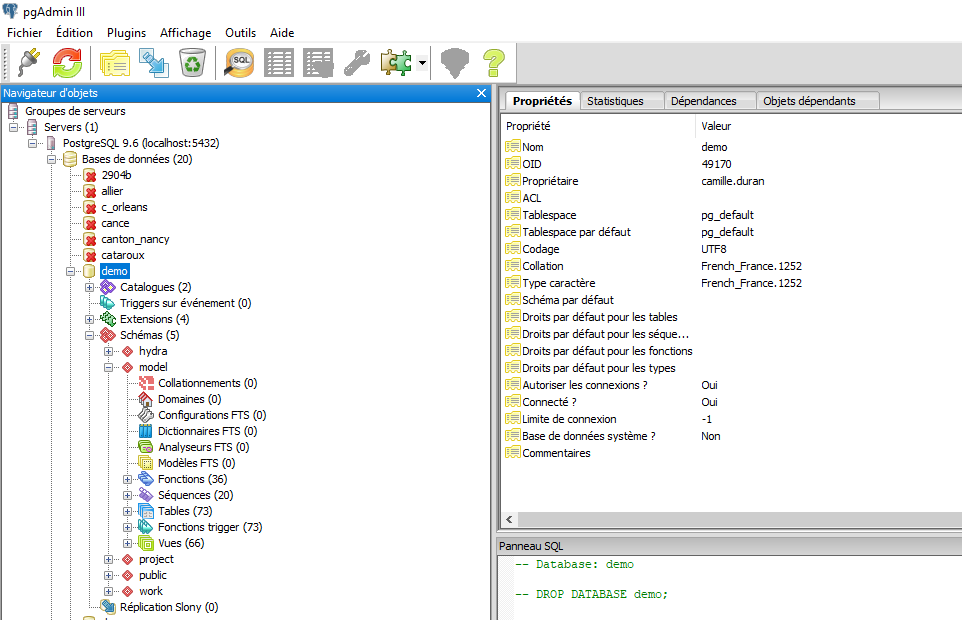Viewport: 962px width, 620px height.
Task: Click the Dictionnaires FTS book icon
Action: point(145,431)
